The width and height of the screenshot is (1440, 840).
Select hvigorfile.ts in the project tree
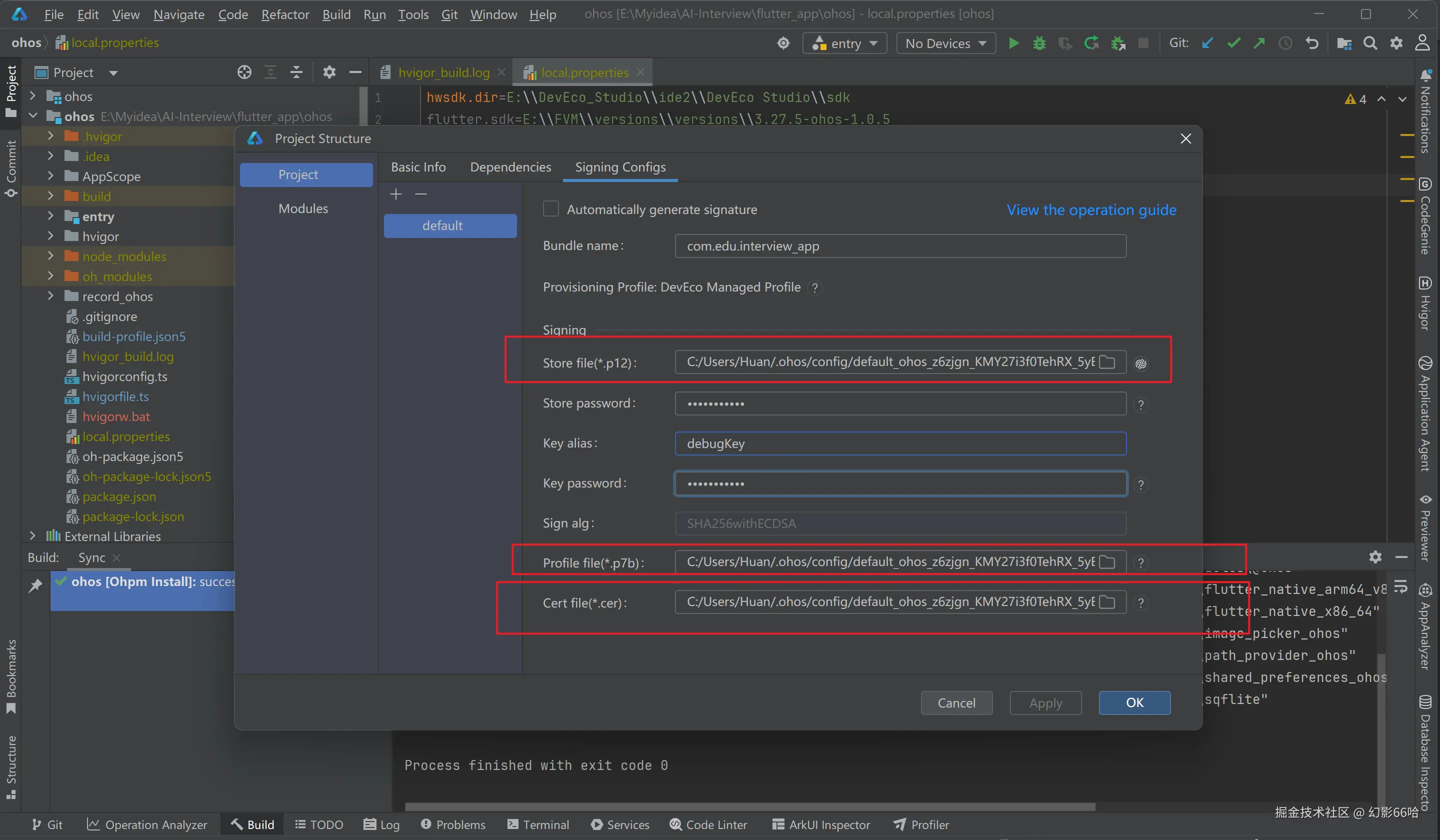pos(115,396)
